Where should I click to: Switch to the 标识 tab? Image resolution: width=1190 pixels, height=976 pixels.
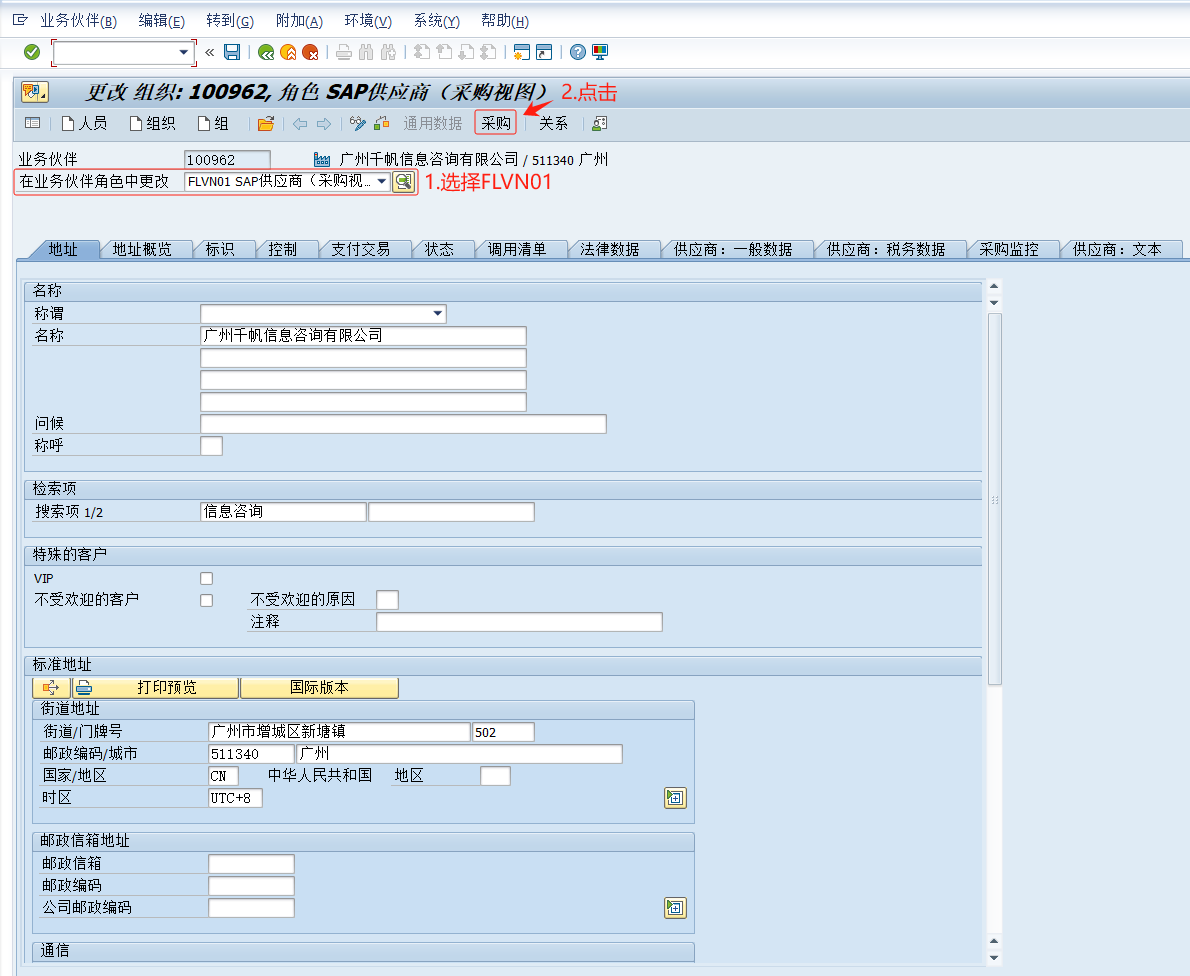point(220,250)
